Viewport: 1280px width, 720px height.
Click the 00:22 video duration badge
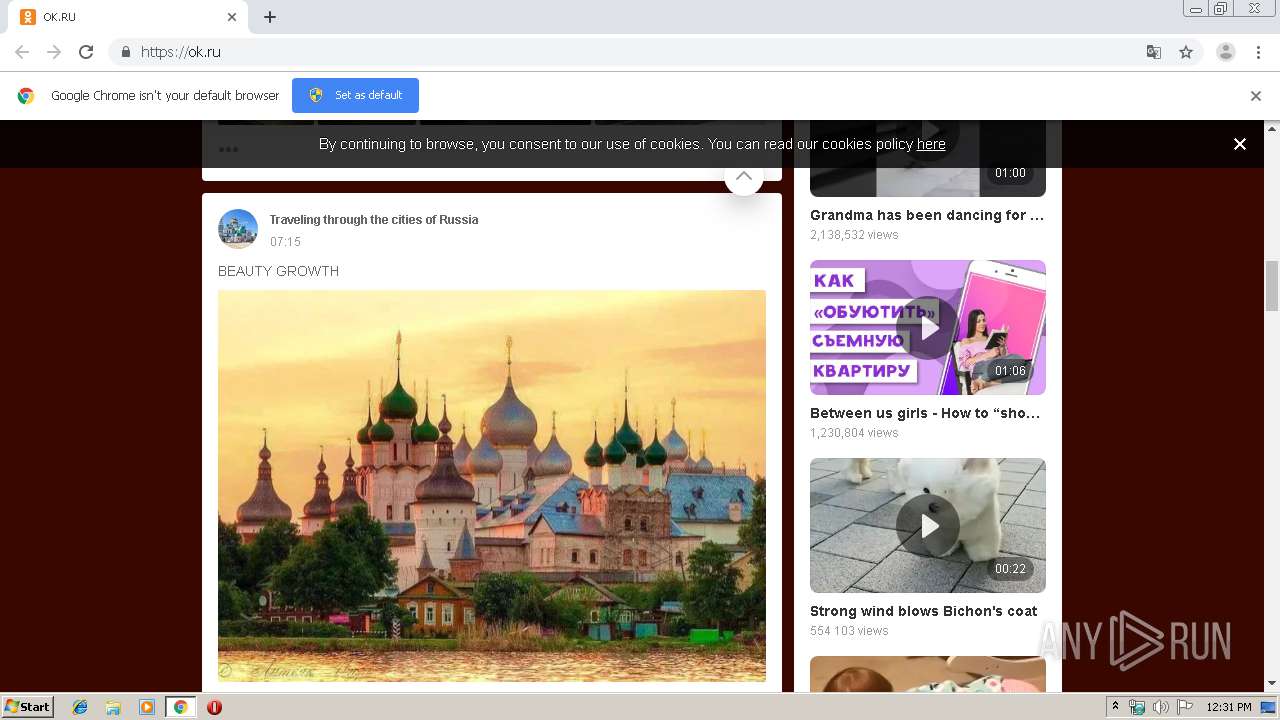[1010, 569]
